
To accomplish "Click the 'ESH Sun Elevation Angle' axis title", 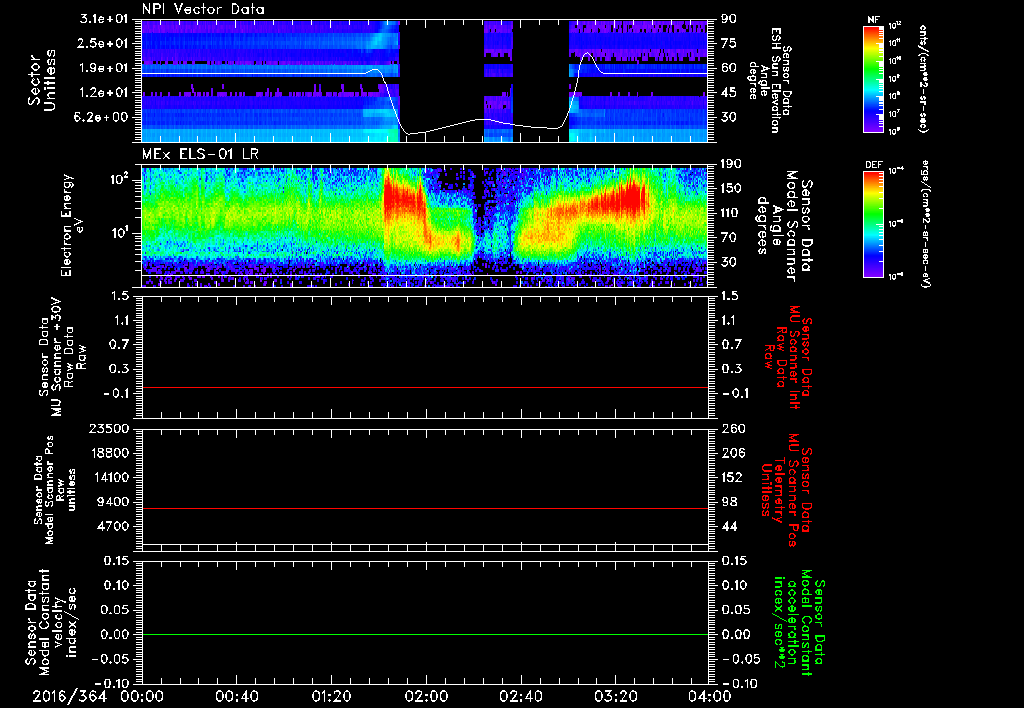I will pos(770,80).
